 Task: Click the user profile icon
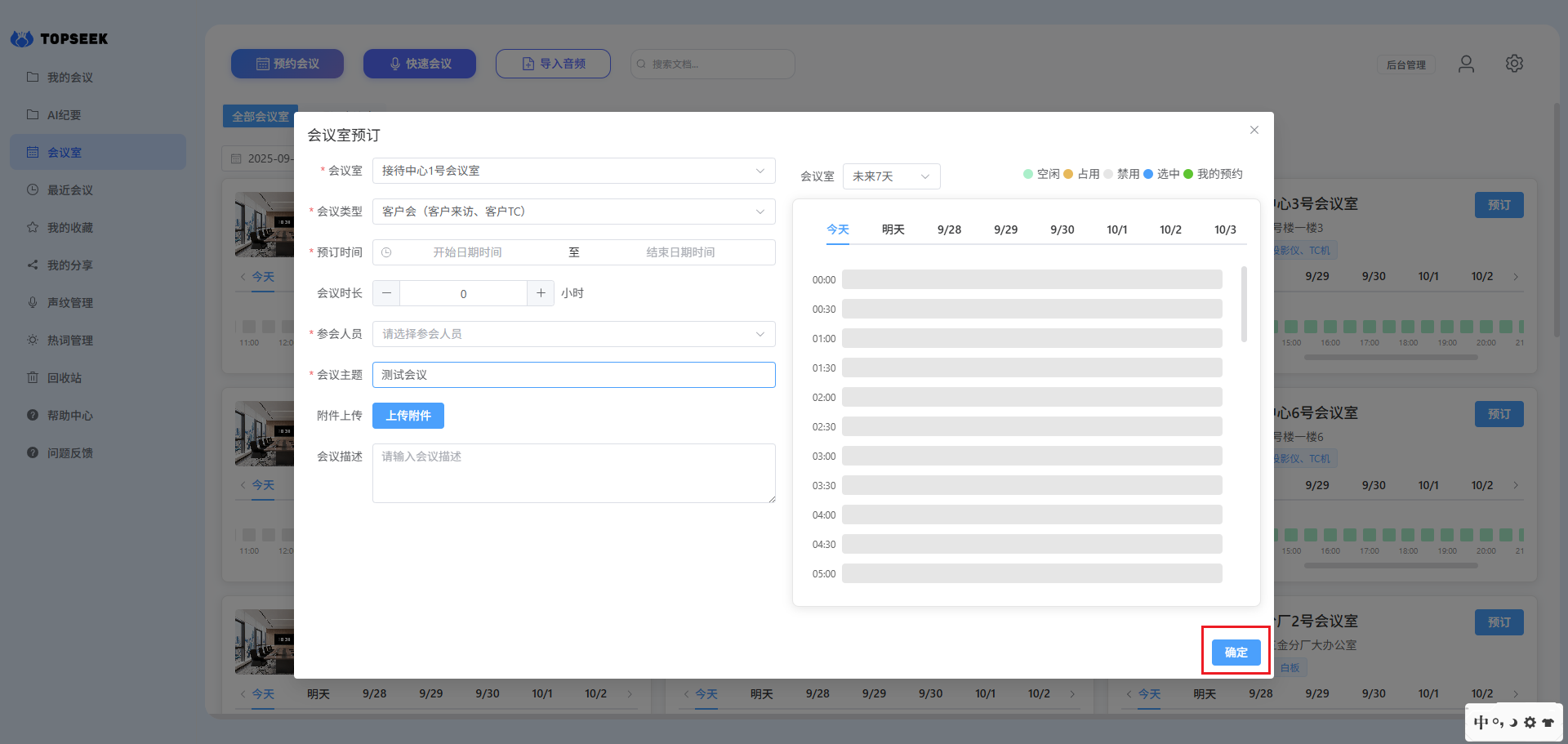tap(1466, 64)
